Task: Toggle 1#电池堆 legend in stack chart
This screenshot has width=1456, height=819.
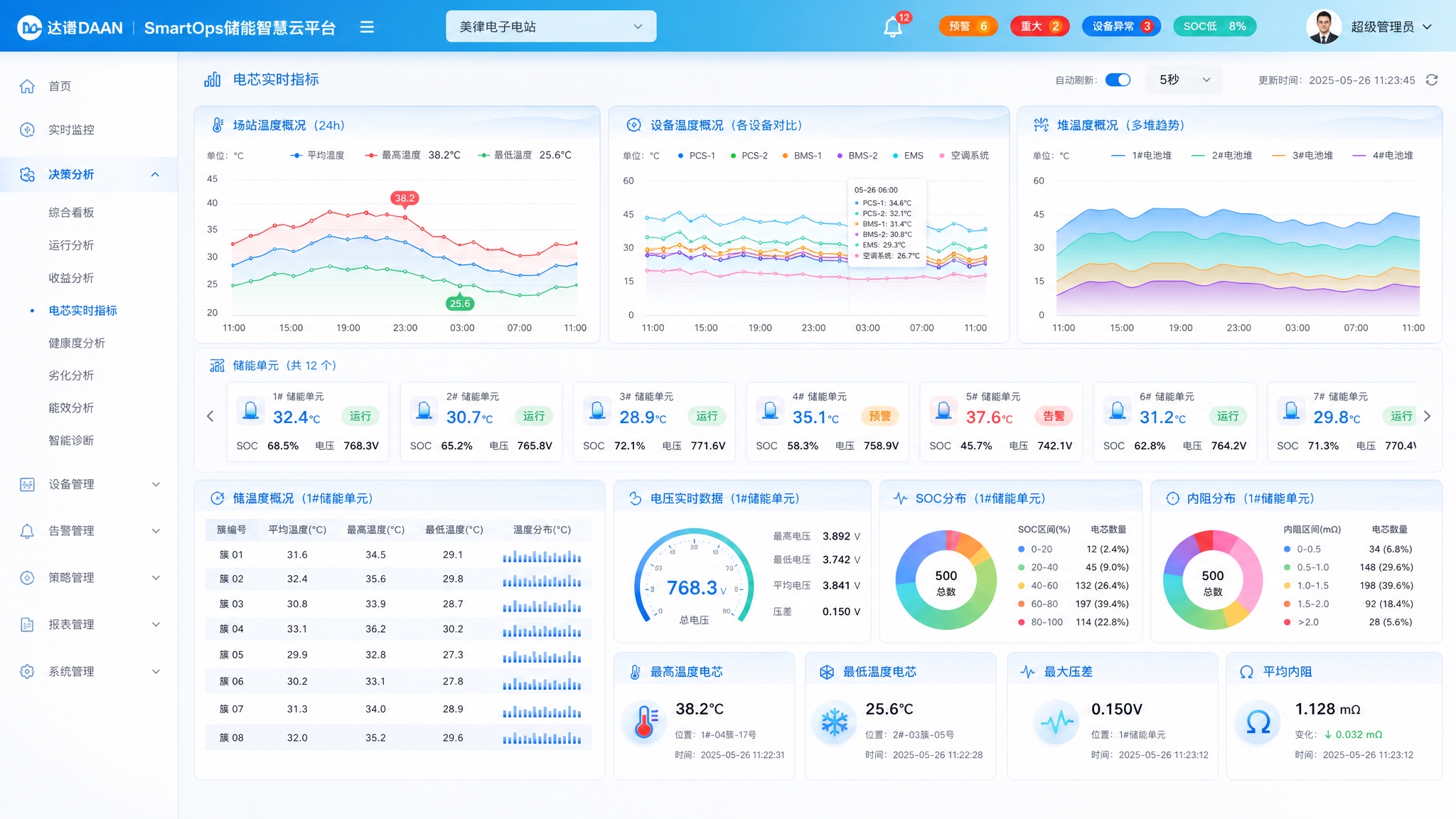Action: click(1141, 156)
